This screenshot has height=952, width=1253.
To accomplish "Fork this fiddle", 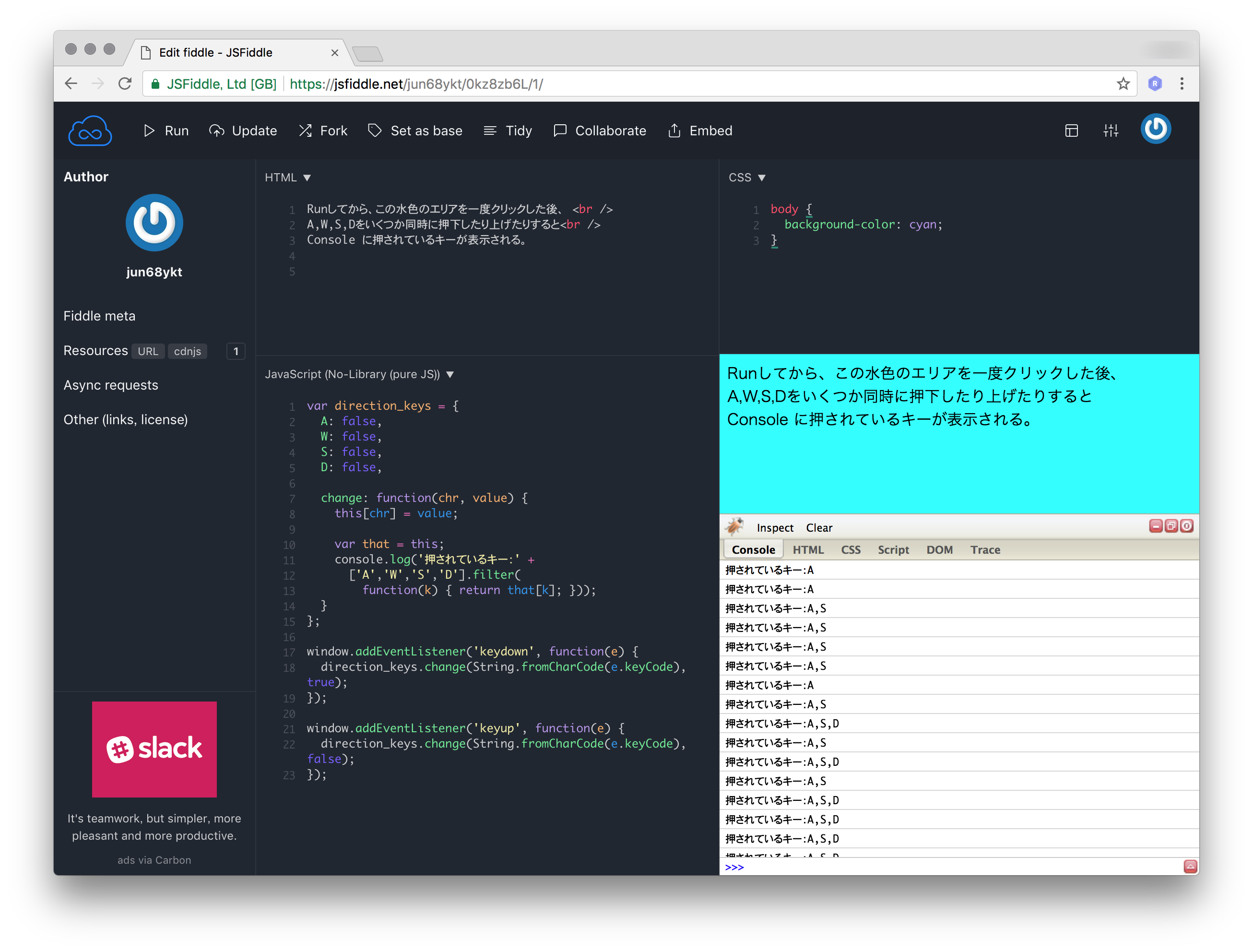I will 323,131.
